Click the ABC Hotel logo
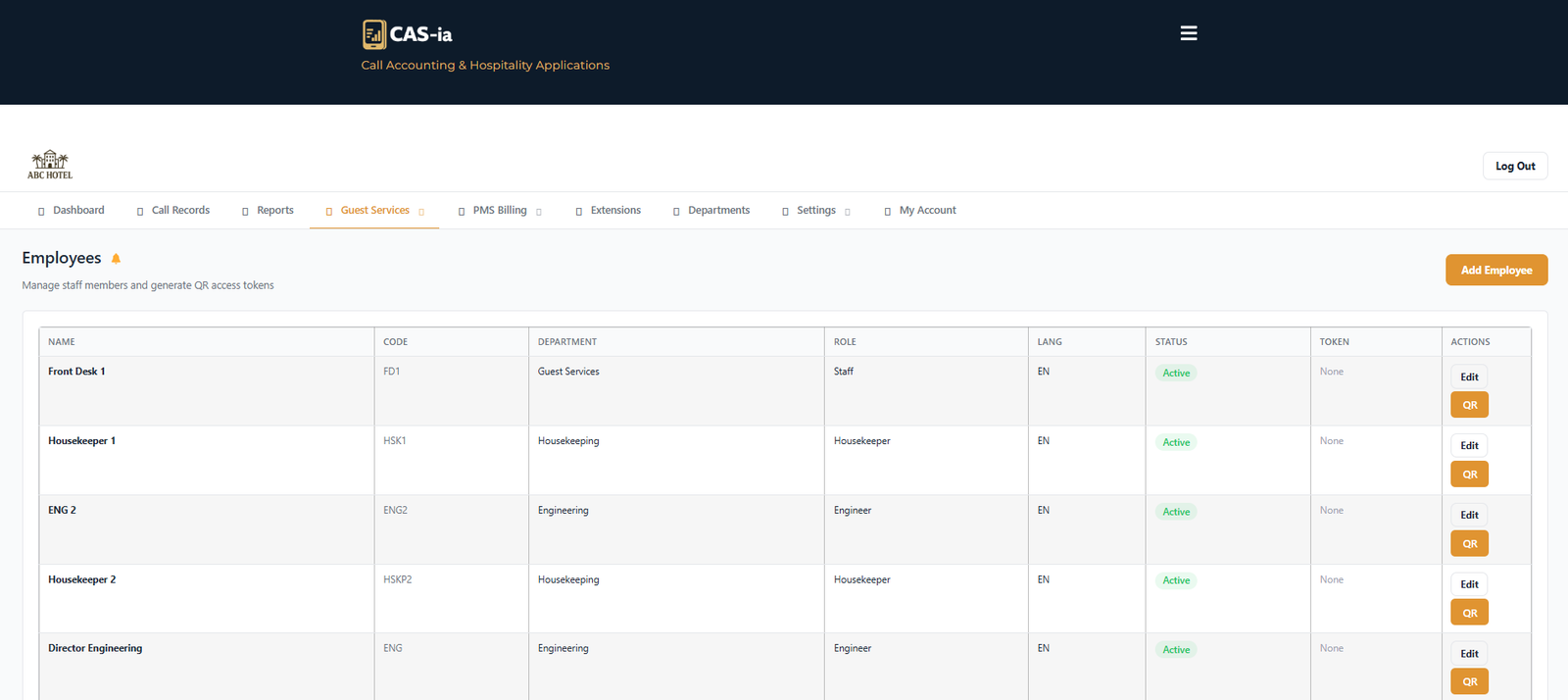The image size is (1568, 700). pyautogui.click(x=50, y=165)
